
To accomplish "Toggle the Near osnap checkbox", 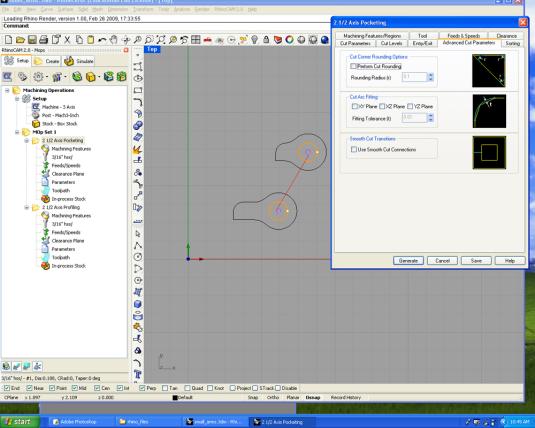I will pyautogui.click(x=29, y=388).
